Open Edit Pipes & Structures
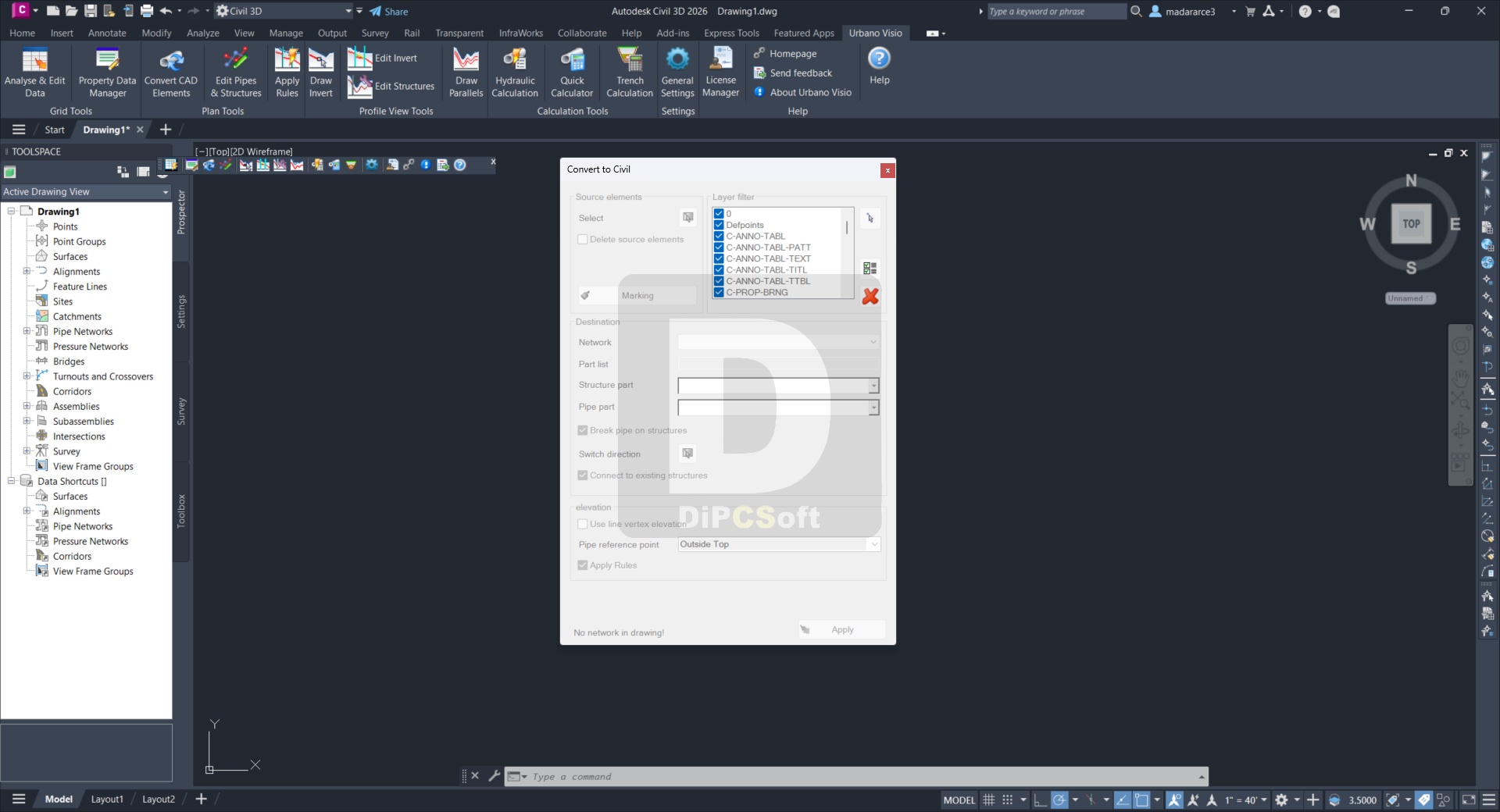This screenshot has height=812, width=1500. pos(236,73)
